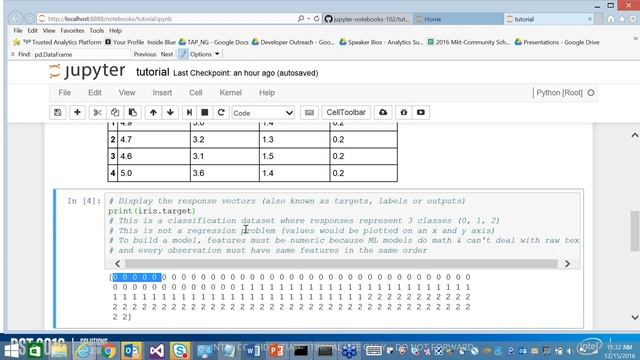Open browser home page icon
The image size is (640, 360).
click(x=611, y=19)
